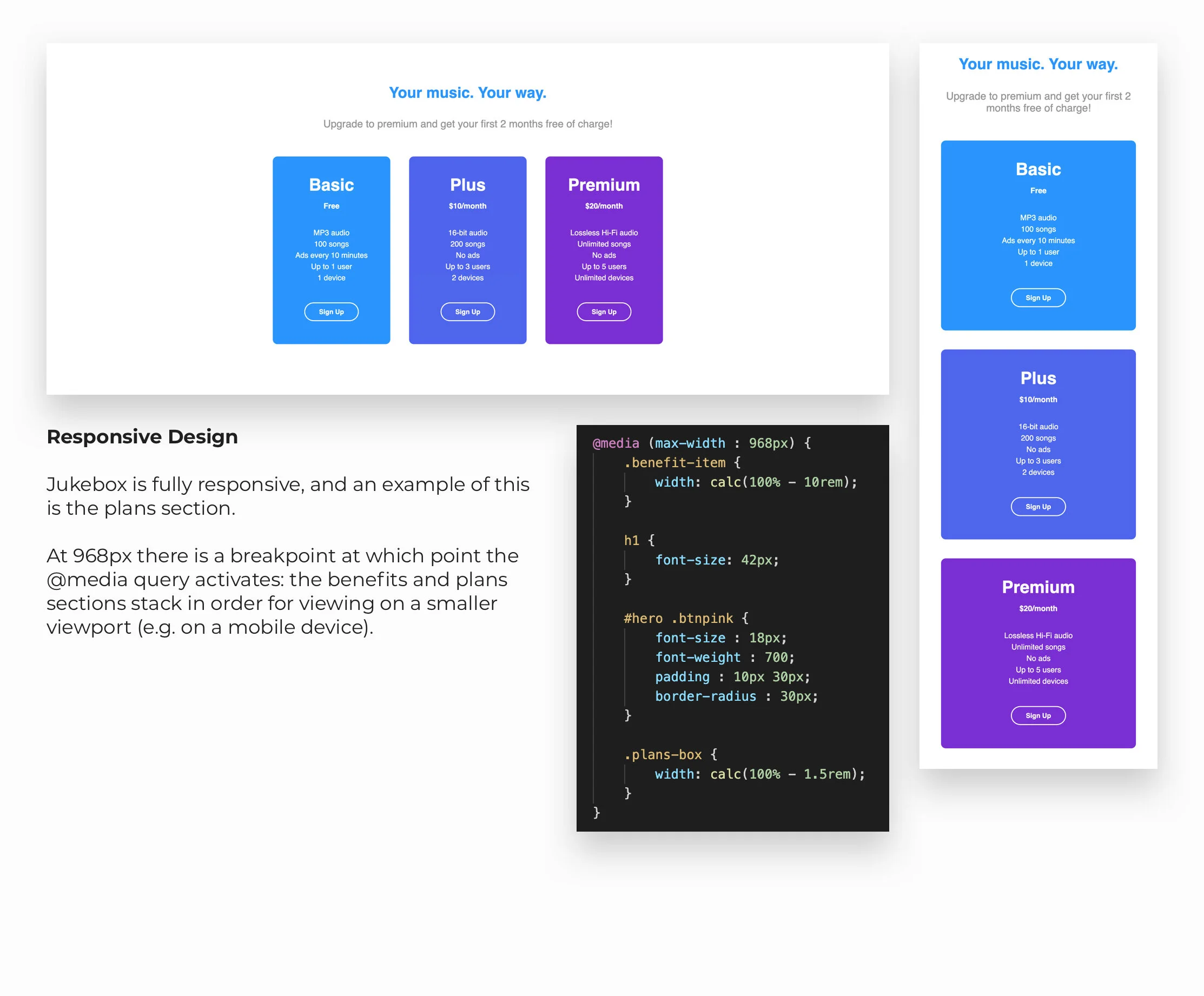Viewport: 1204px width, 996px height.
Task: Click the 'Your music. Your way.' heading
Action: point(467,92)
